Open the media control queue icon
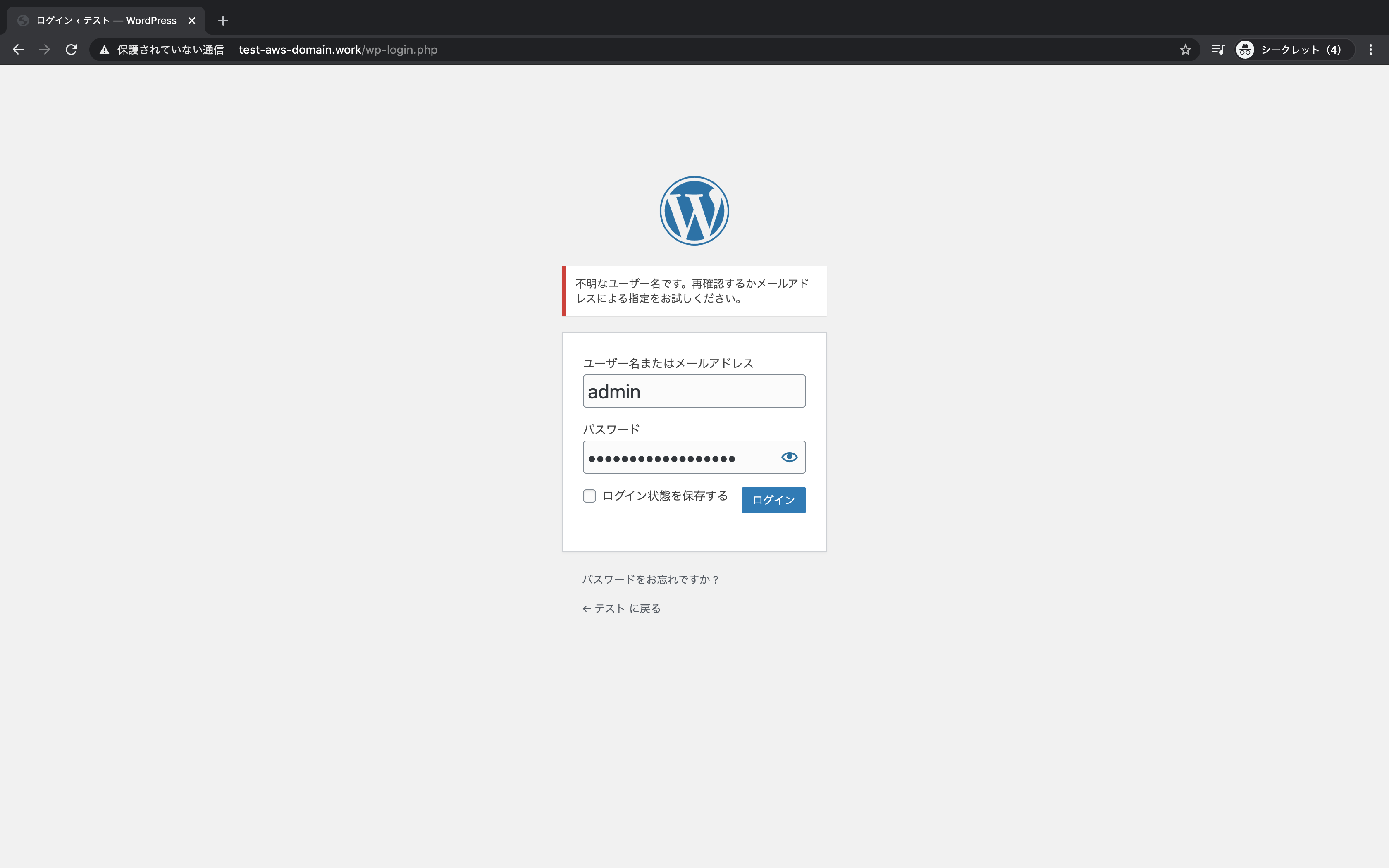 pyautogui.click(x=1217, y=50)
